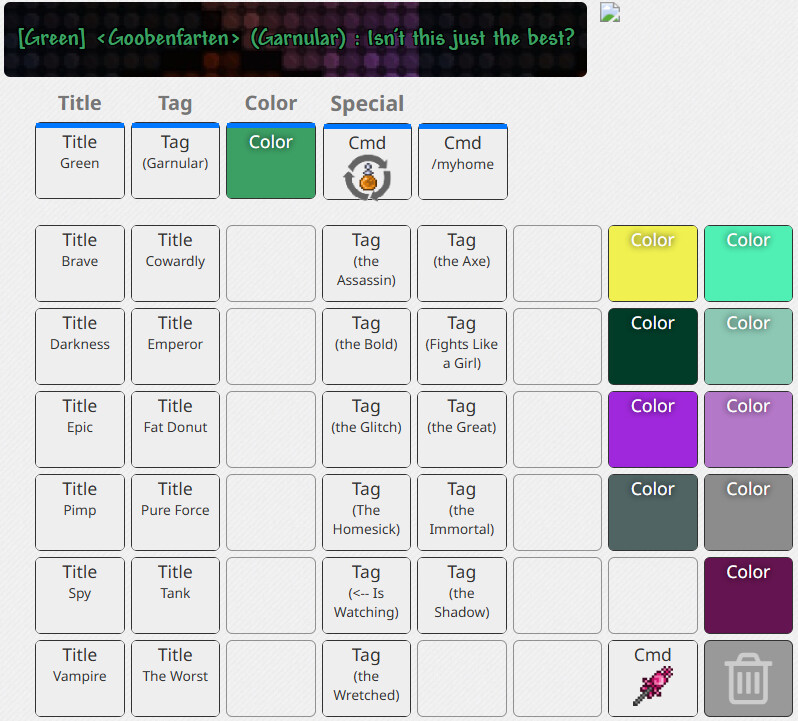
Task: Click the active Tag (Garnular) slot
Action: (x=175, y=162)
